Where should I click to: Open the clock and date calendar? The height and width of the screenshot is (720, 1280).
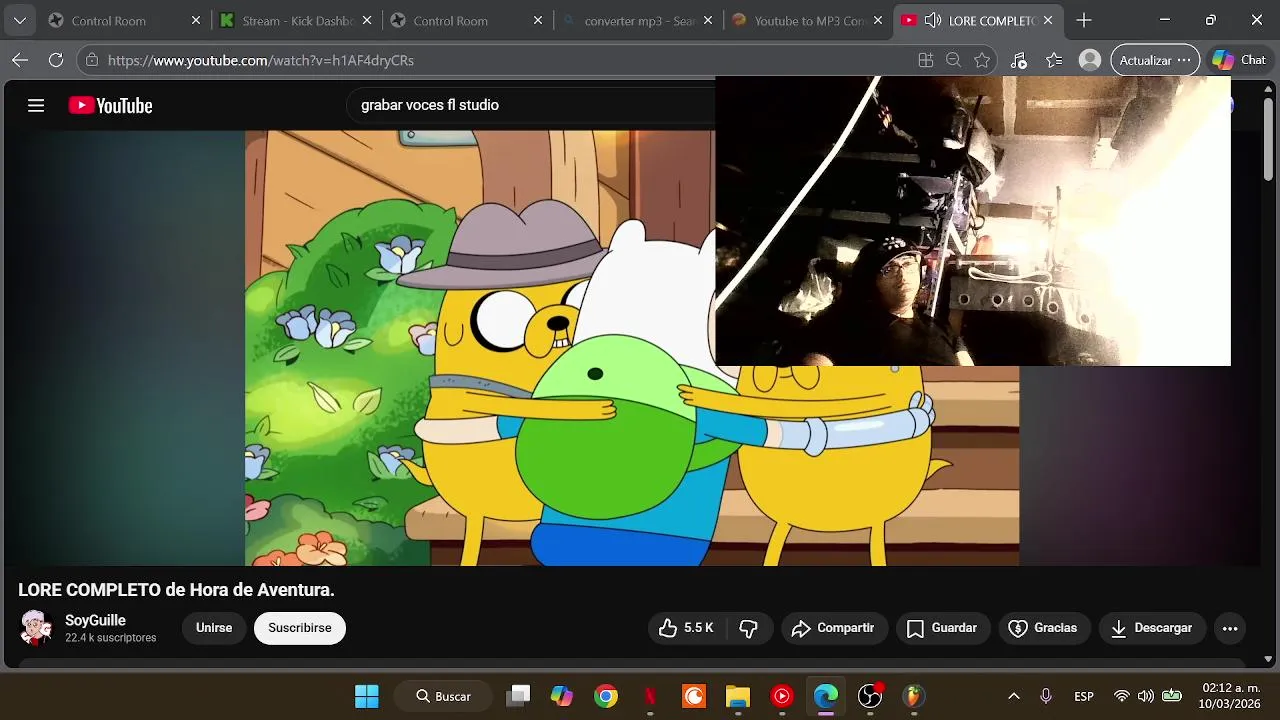tap(1229, 696)
